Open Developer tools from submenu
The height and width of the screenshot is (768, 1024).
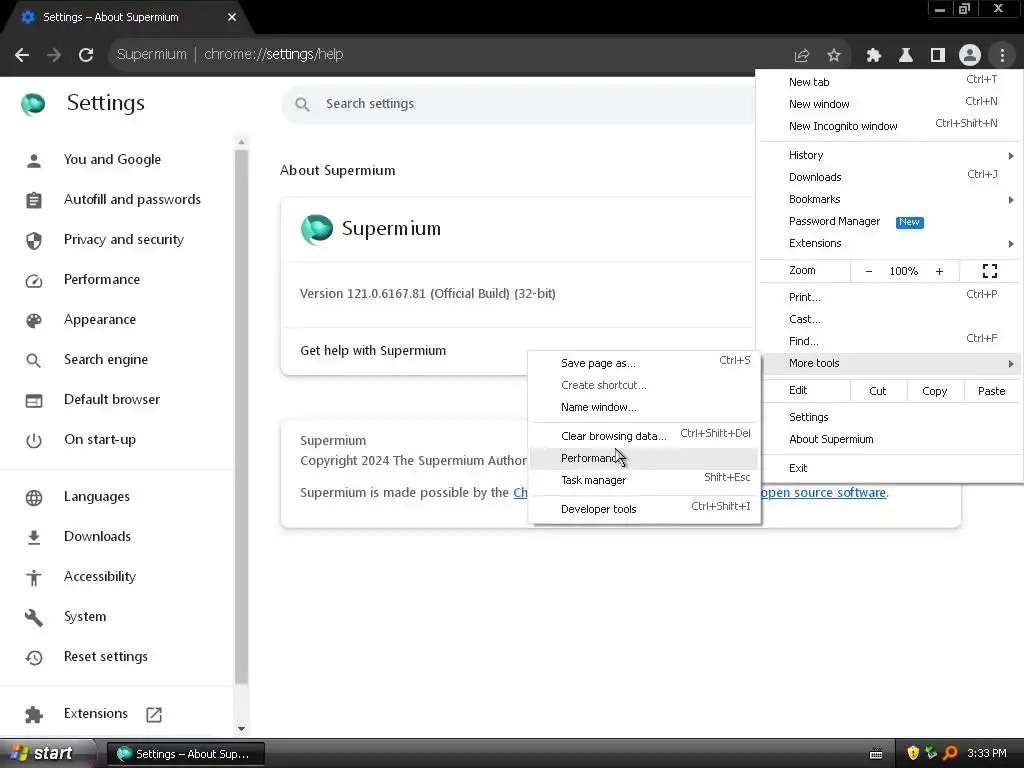coord(644,509)
